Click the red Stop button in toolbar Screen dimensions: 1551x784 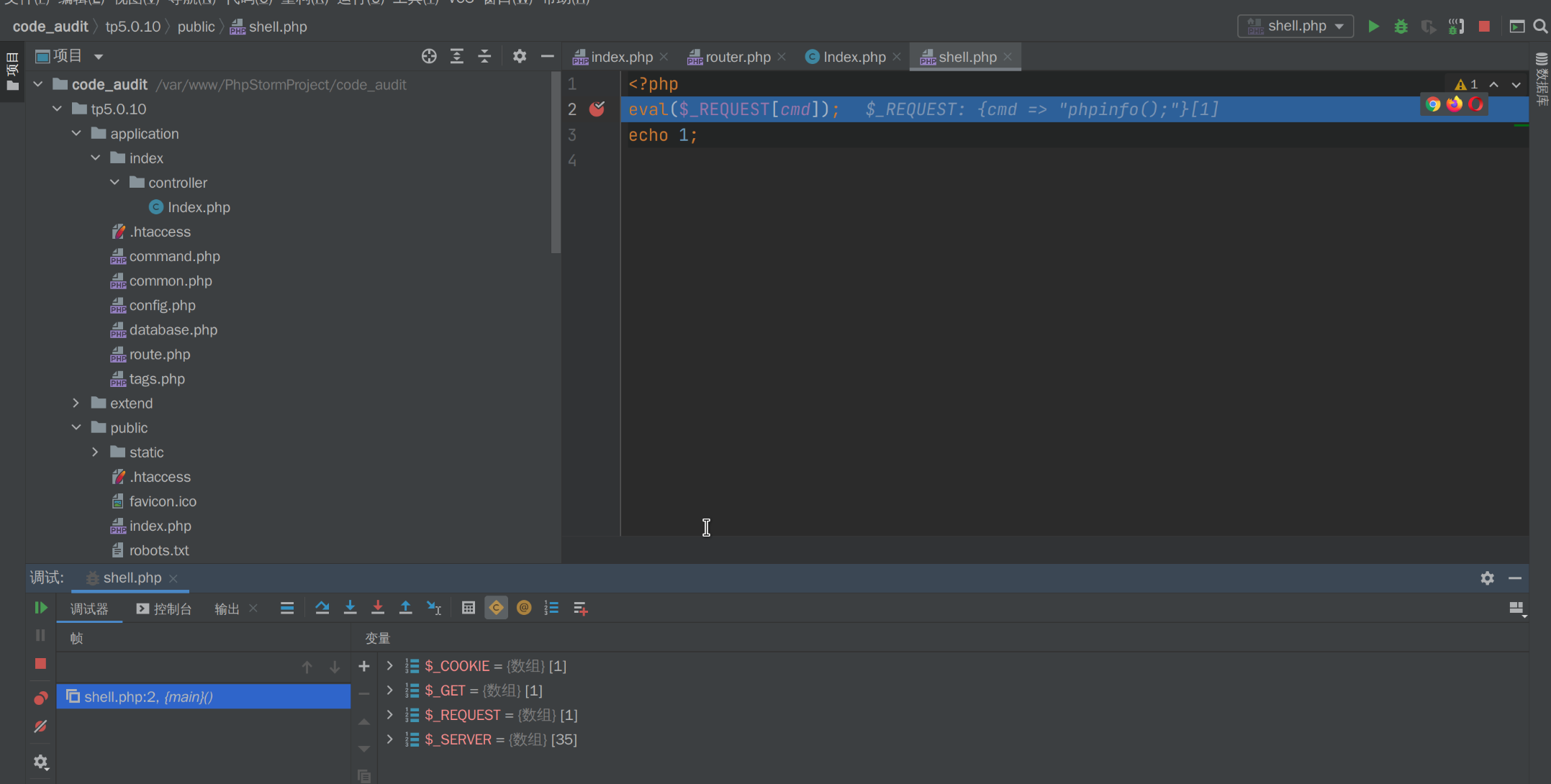1484,27
